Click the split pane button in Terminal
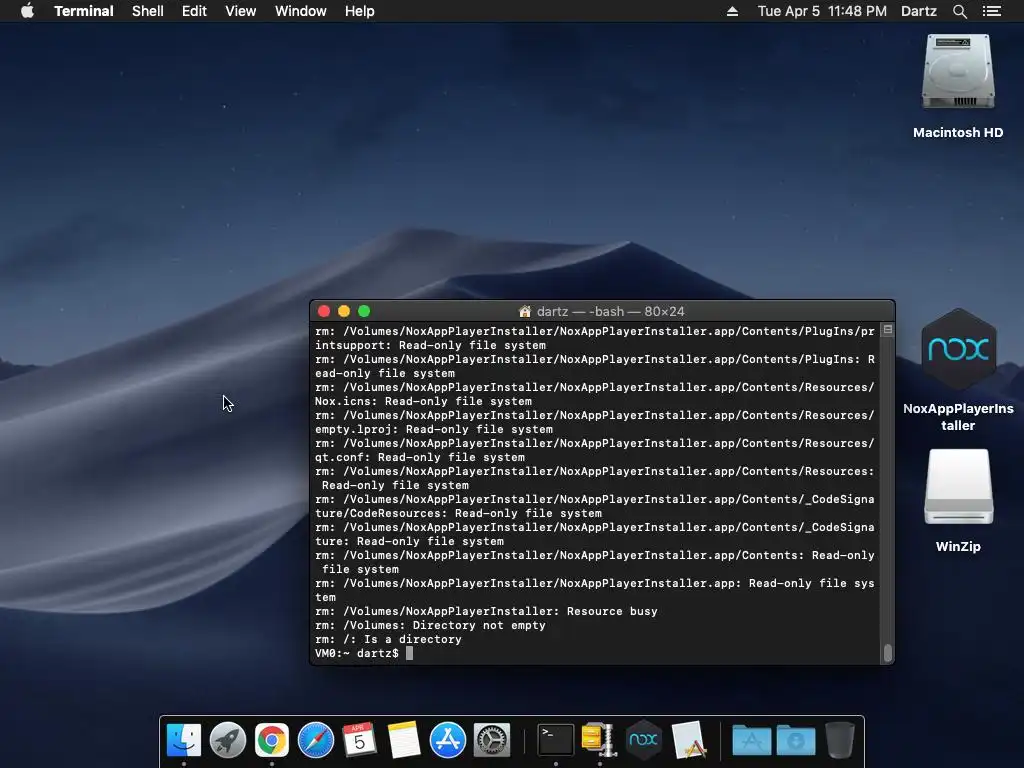Screen dimensions: 1024x768 point(888,330)
